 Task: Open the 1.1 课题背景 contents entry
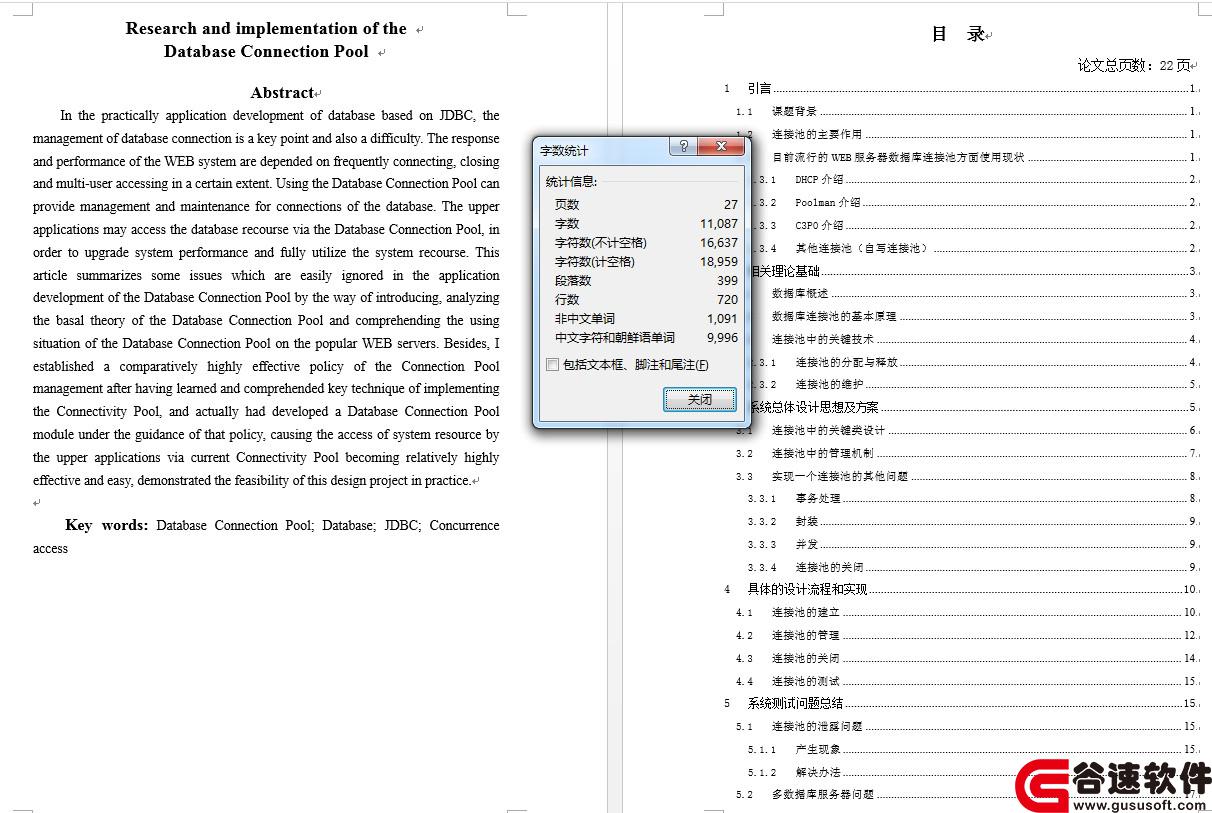[x=967, y=111]
